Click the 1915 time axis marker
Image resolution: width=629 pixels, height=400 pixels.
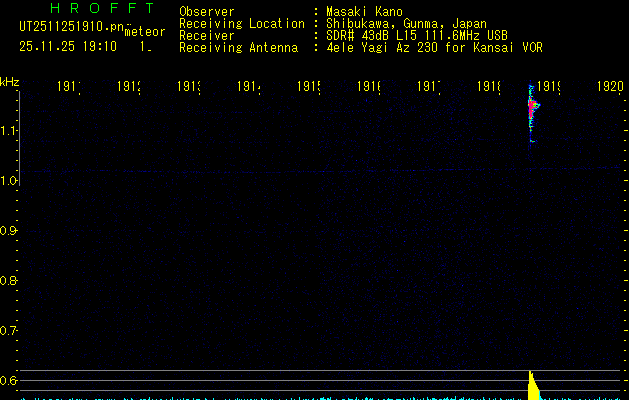[308, 87]
